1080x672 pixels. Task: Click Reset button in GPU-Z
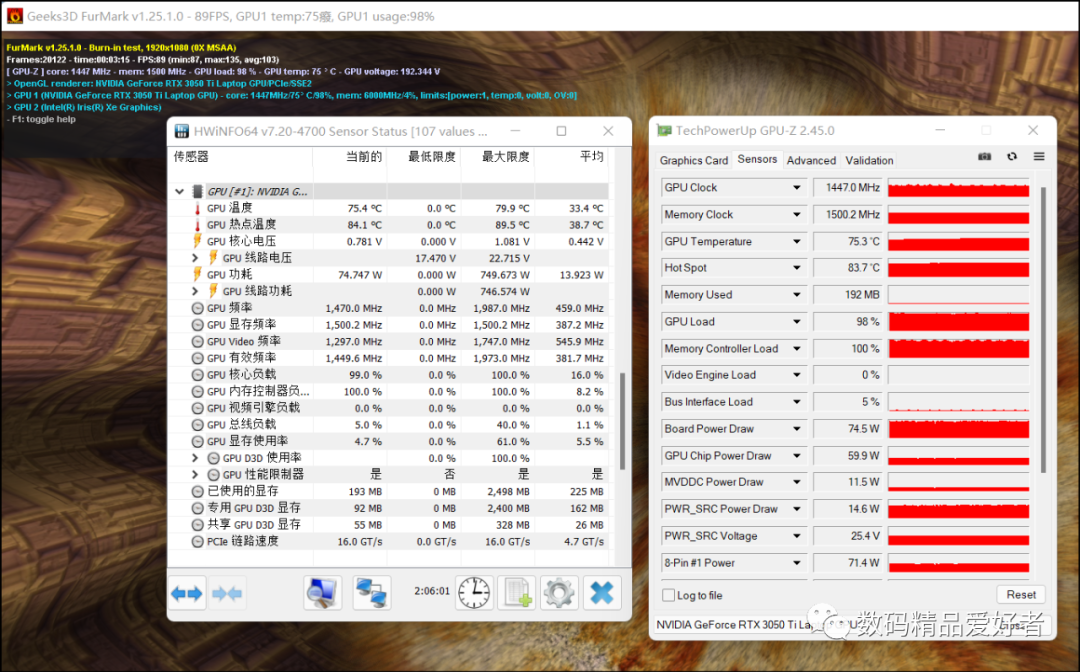pyautogui.click(x=1021, y=594)
